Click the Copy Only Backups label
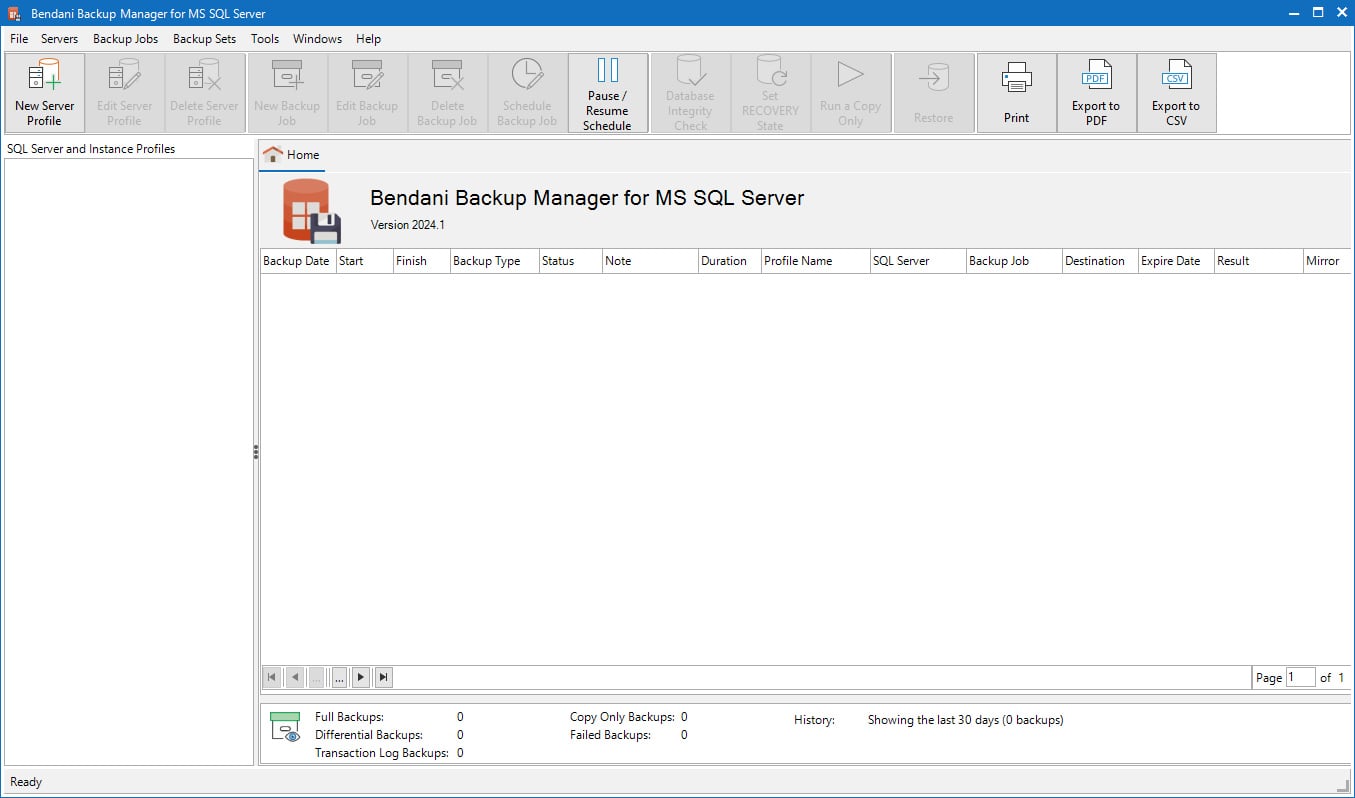Viewport: 1355px width, 798px height. click(x=622, y=717)
